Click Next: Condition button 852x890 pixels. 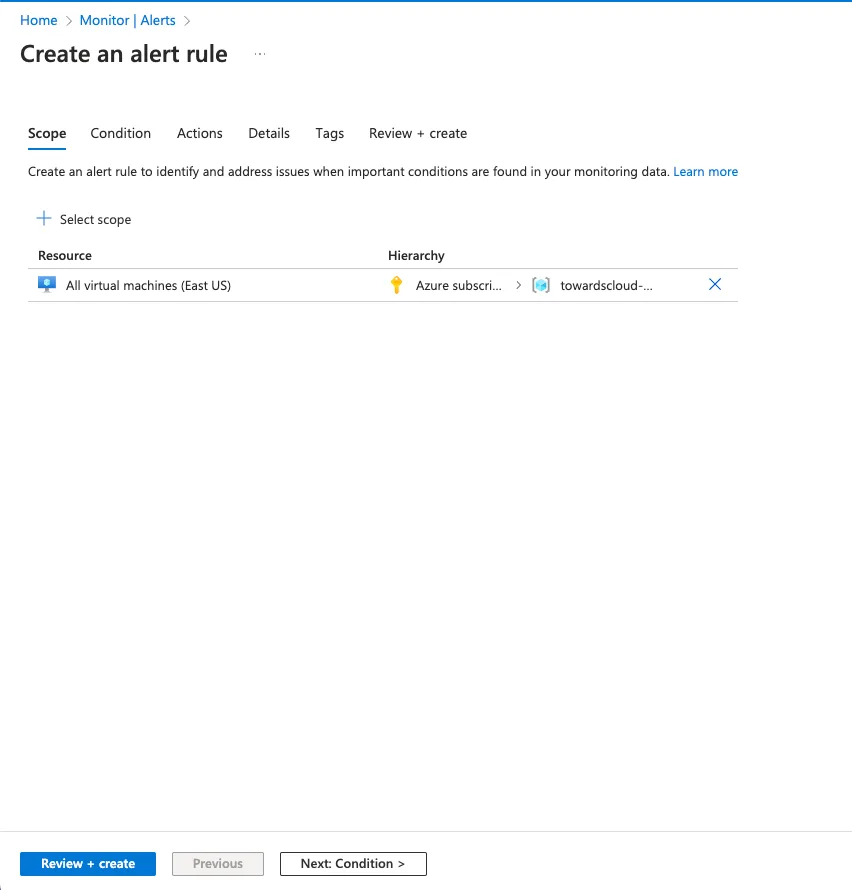pyautogui.click(x=353, y=863)
